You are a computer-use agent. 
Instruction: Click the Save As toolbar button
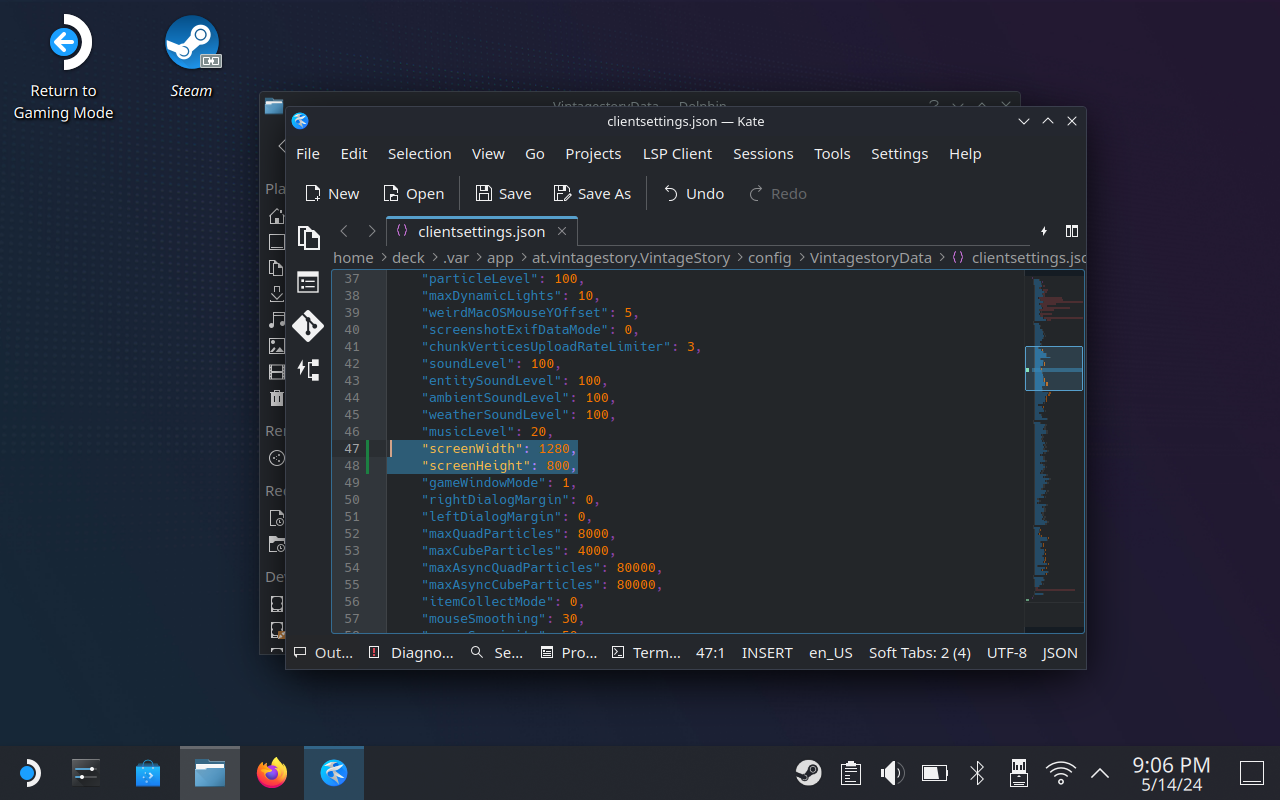tap(592, 193)
